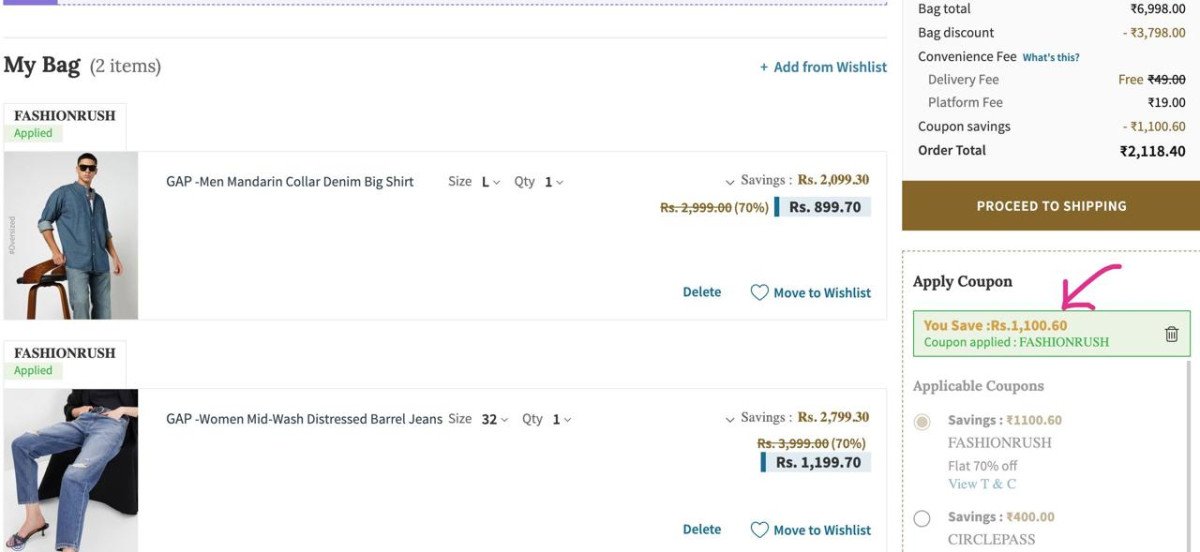Click heart icon for the Barrel Jeans
This screenshot has width=1200, height=552.
point(760,530)
